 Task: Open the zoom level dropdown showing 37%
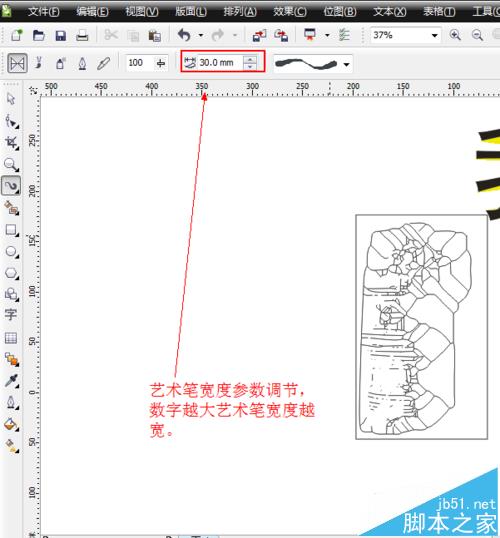click(x=434, y=35)
